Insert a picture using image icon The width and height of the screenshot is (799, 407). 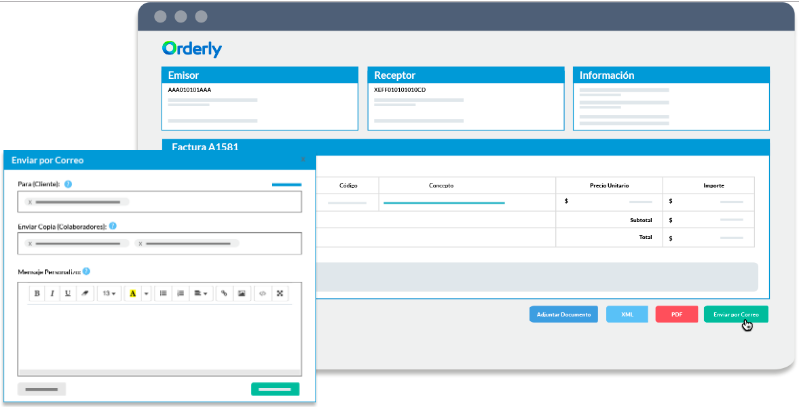[x=241, y=293]
